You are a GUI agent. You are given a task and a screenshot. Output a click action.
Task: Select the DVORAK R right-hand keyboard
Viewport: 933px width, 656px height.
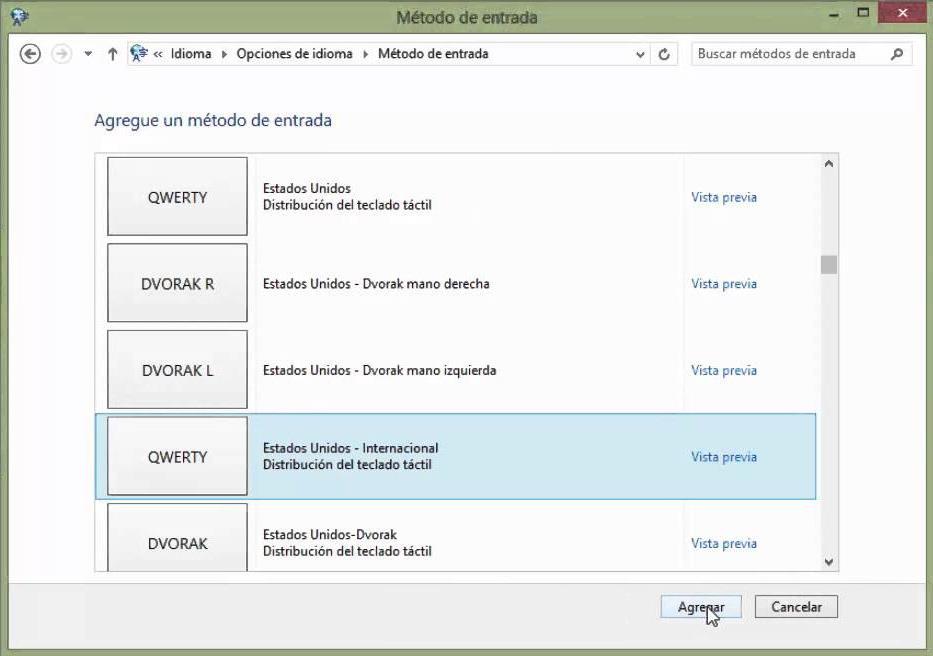(455, 283)
